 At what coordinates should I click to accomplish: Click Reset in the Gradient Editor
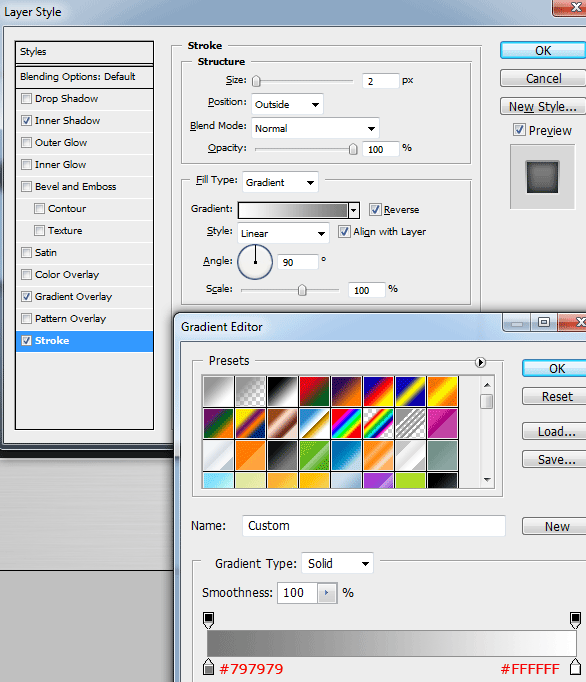tap(554, 396)
